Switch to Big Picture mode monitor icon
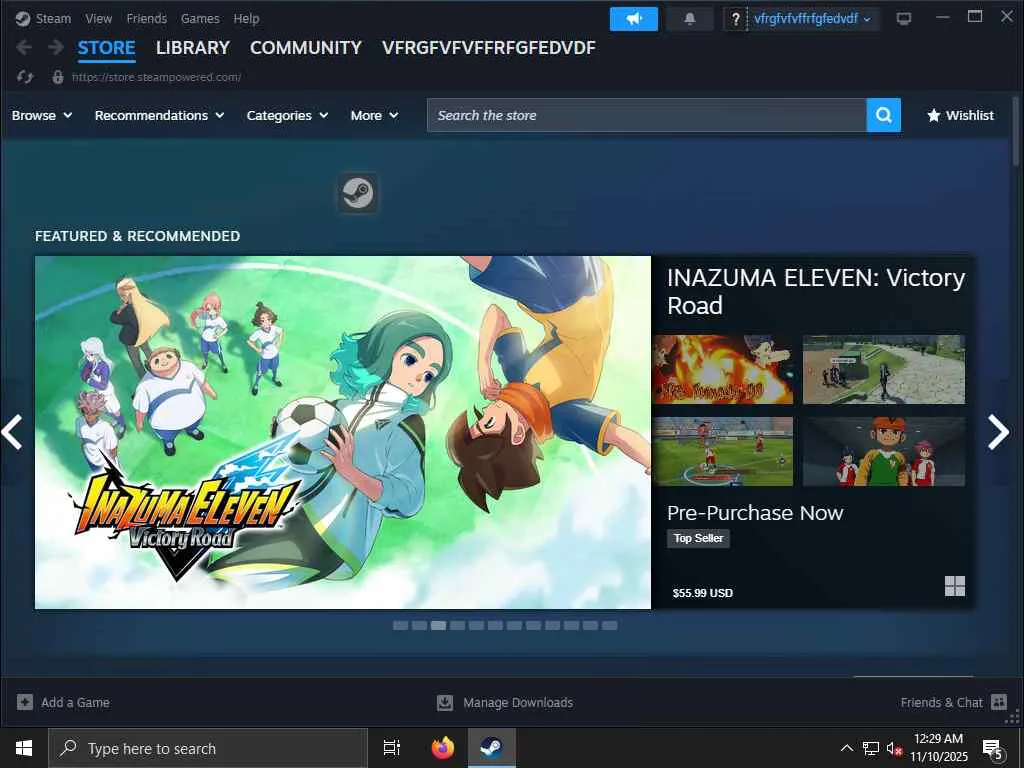The image size is (1024, 768). pos(904,19)
